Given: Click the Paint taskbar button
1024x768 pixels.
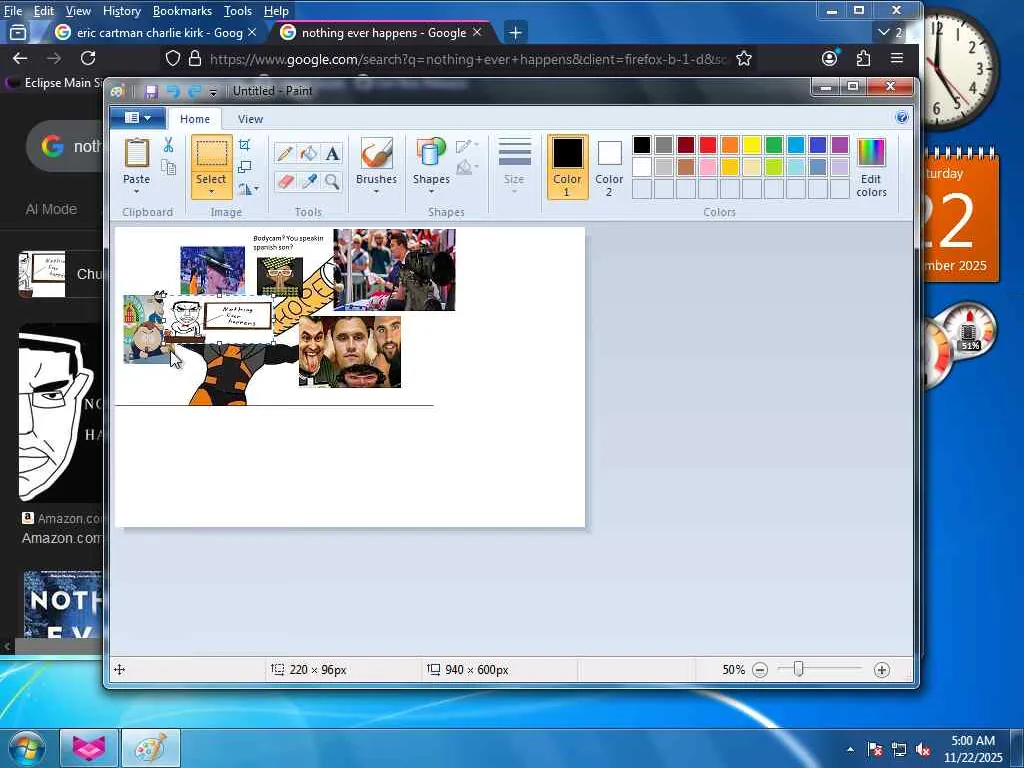Looking at the screenshot, I should coord(151,748).
